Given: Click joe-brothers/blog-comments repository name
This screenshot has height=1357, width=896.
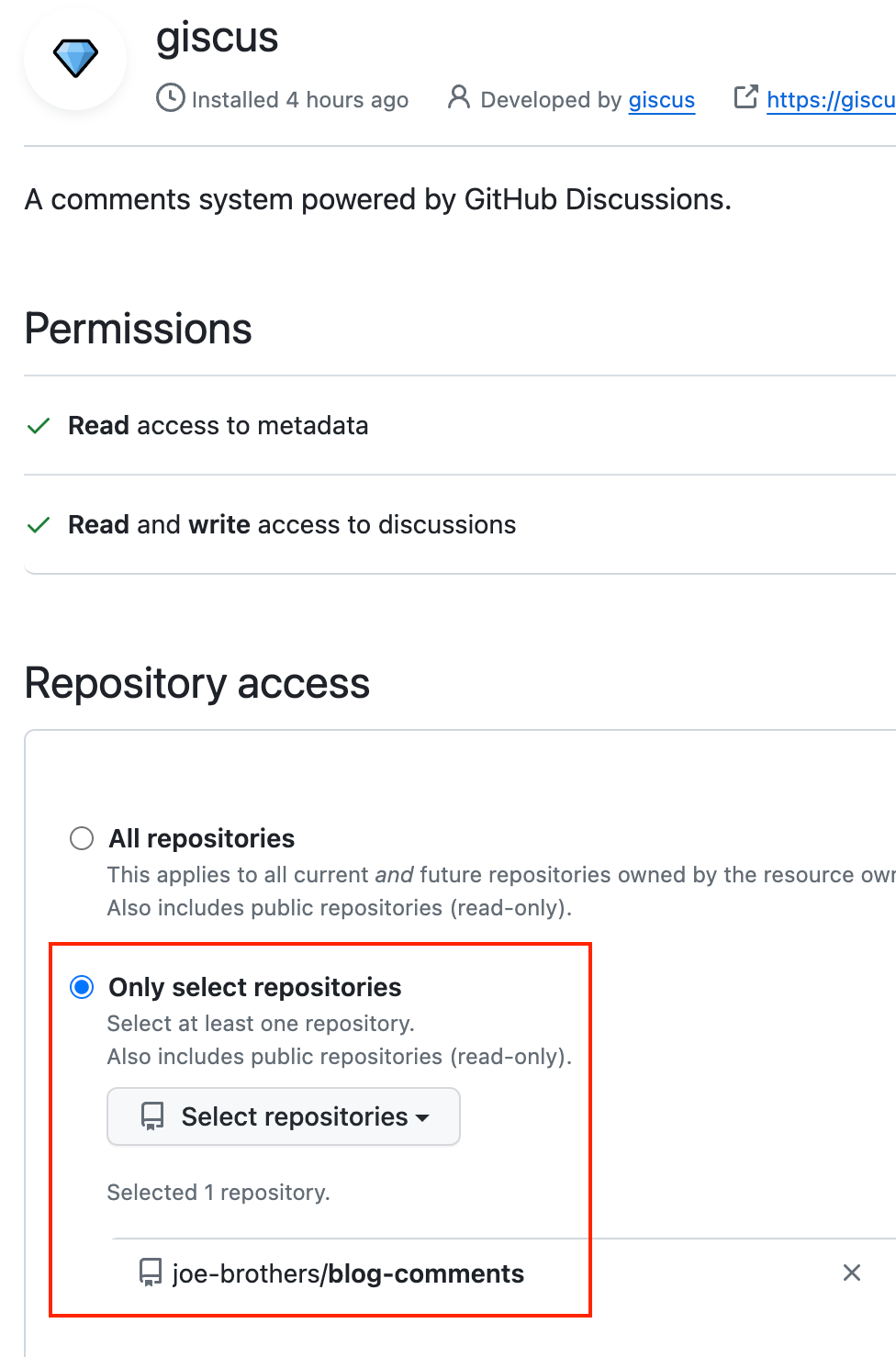Looking at the screenshot, I should pyautogui.click(x=348, y=1273).
